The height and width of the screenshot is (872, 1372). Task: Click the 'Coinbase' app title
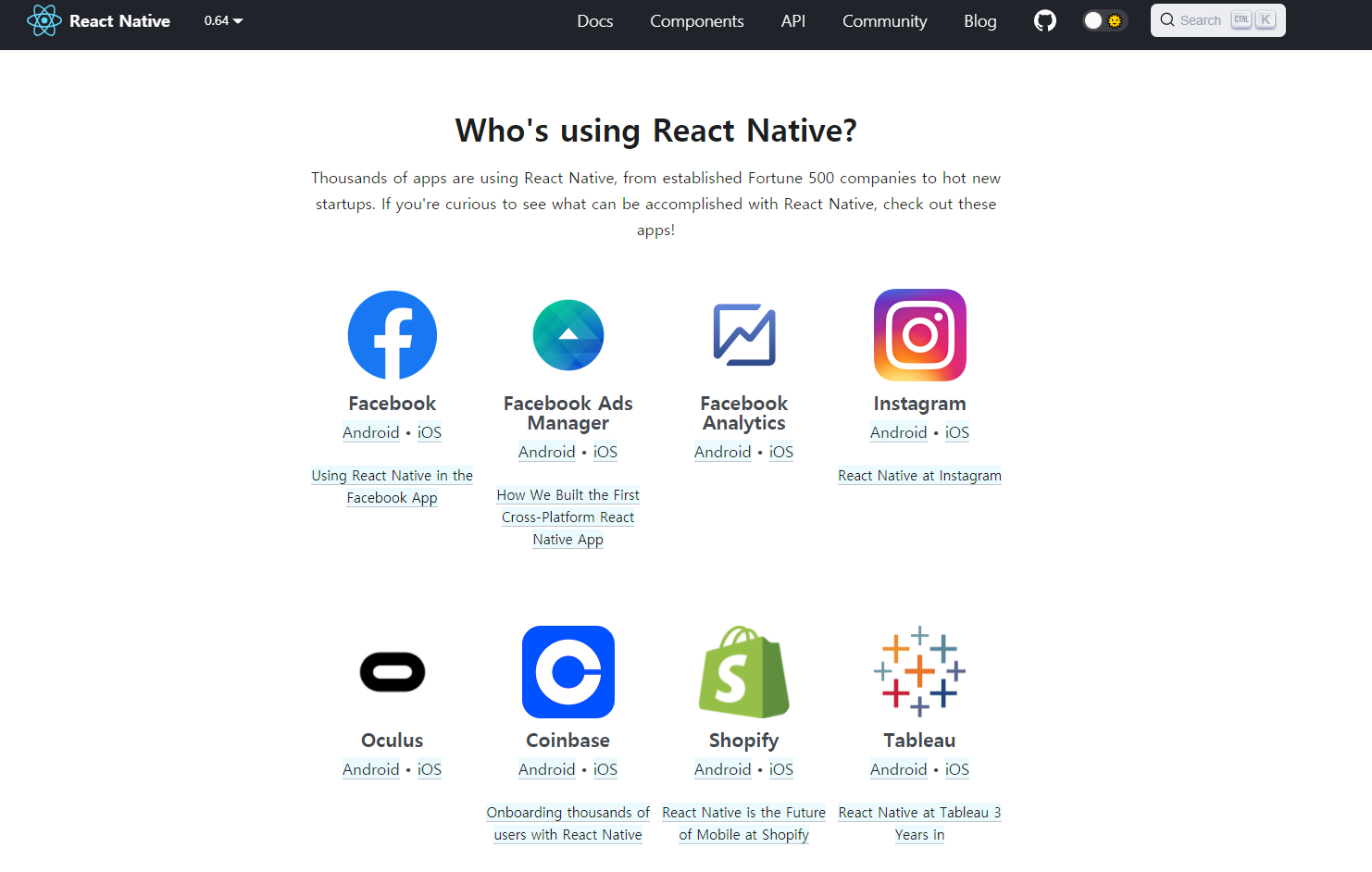[568, 741]
